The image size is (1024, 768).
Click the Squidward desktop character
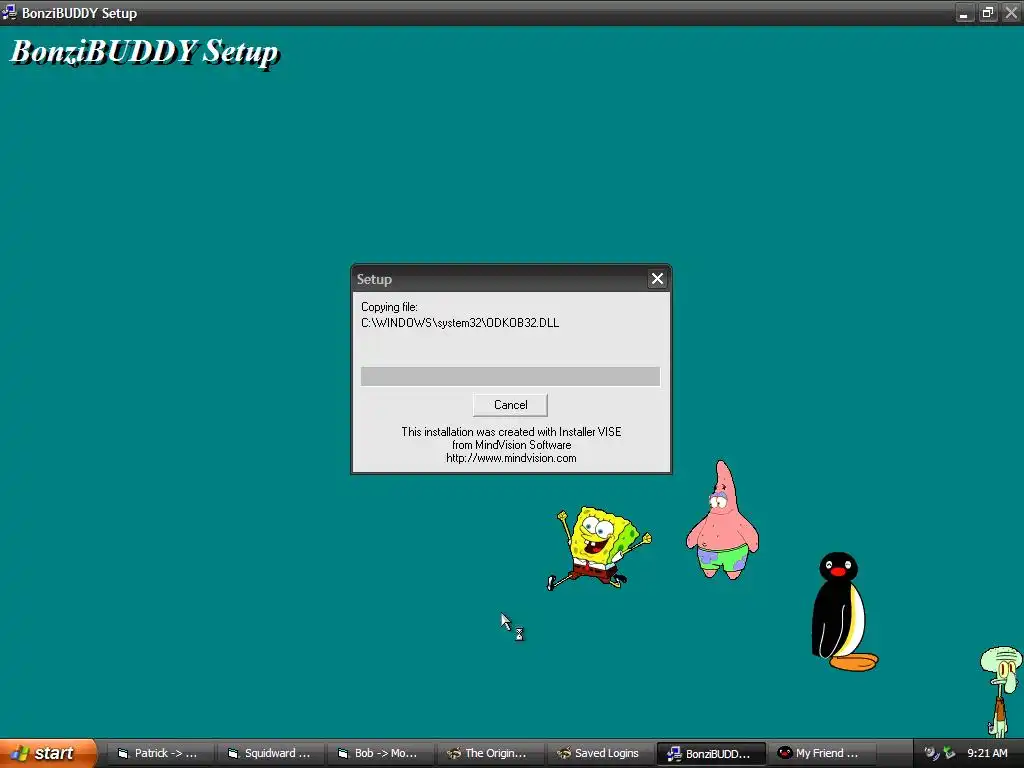coord(1001,691)
